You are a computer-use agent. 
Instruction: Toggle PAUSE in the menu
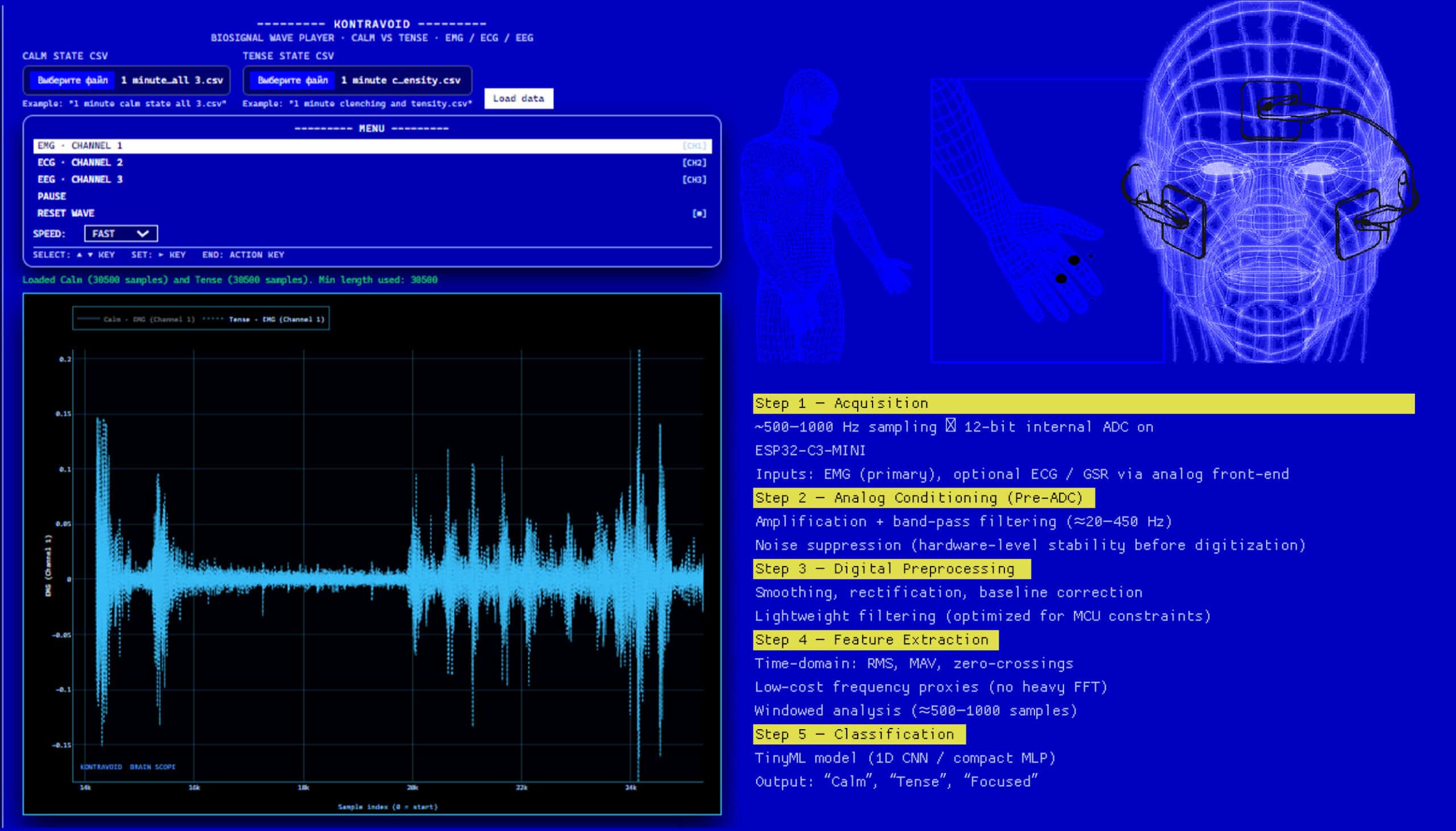click(x=52, y=196)
